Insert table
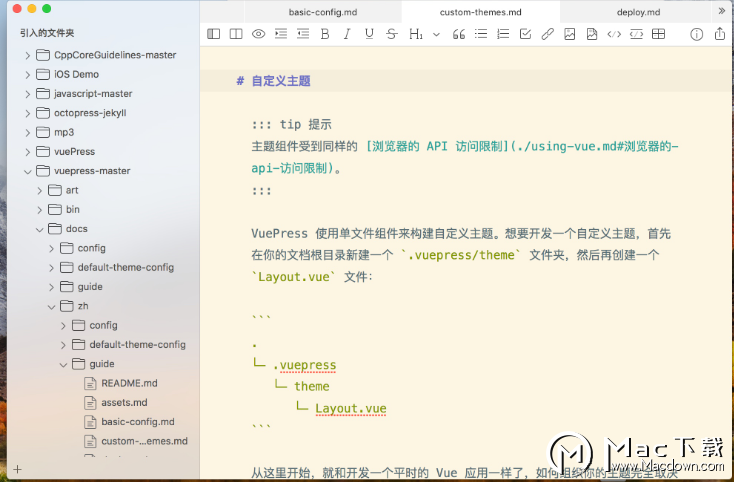The width and height of the screenshot is (734, 482). [659, 34]
